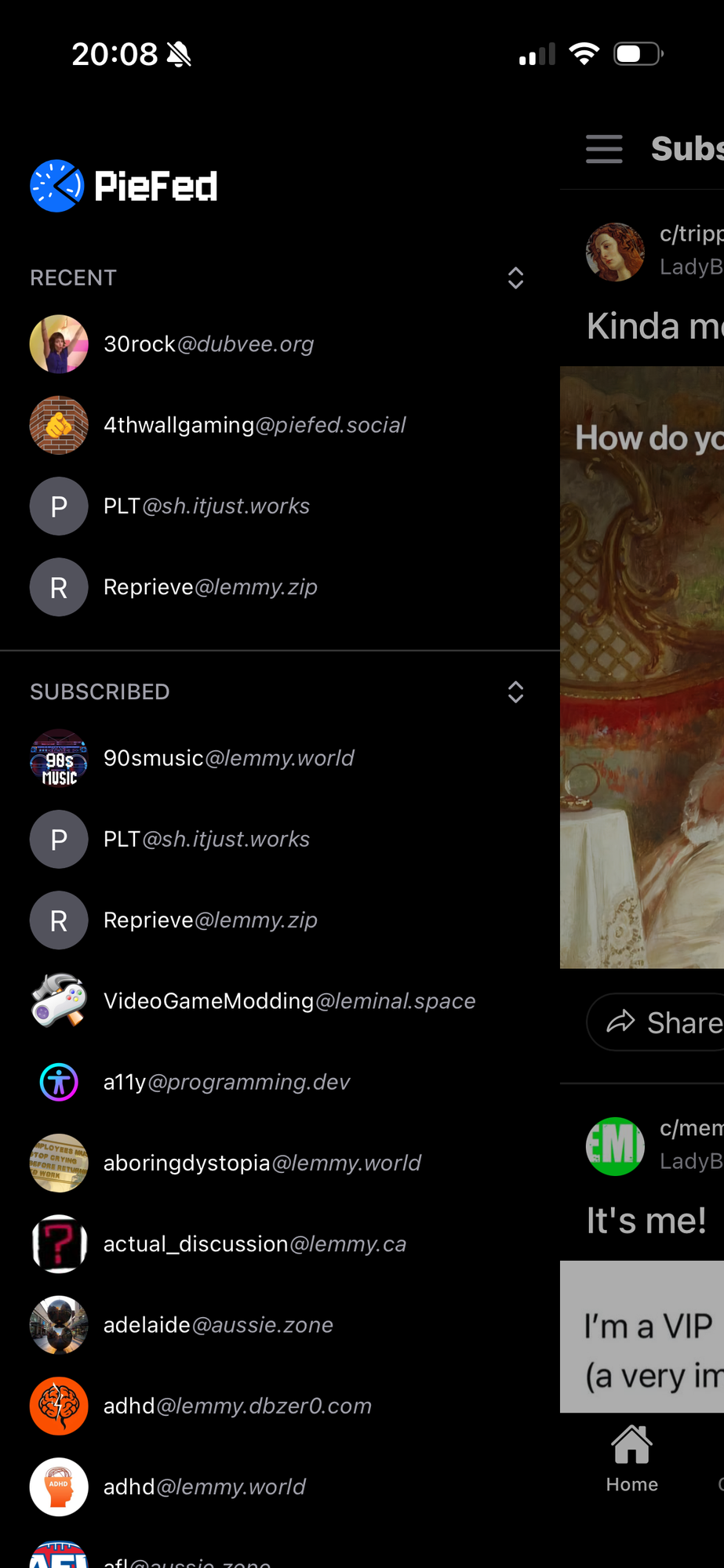Open adhd@lemmy.world community
724x1568 pixels.
[x=204, y=1487]
